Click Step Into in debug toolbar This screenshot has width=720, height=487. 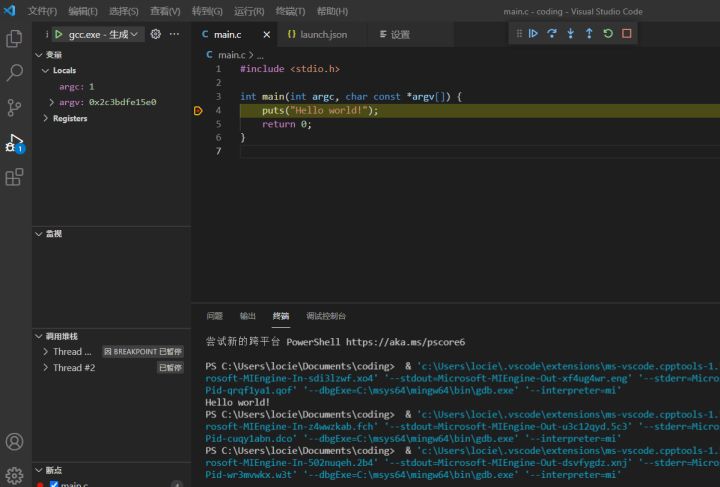pos(571,33)
